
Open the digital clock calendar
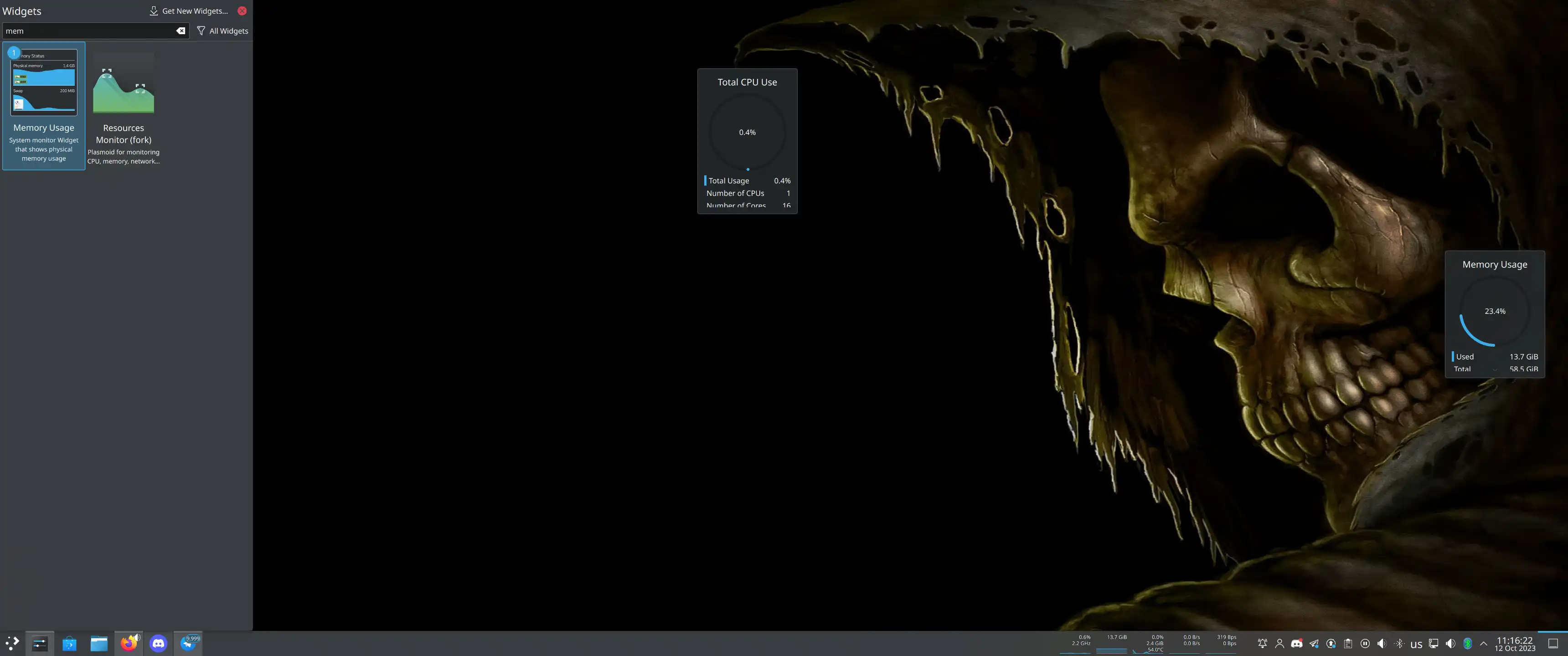pyautogui.click(x=1514, y=644)
